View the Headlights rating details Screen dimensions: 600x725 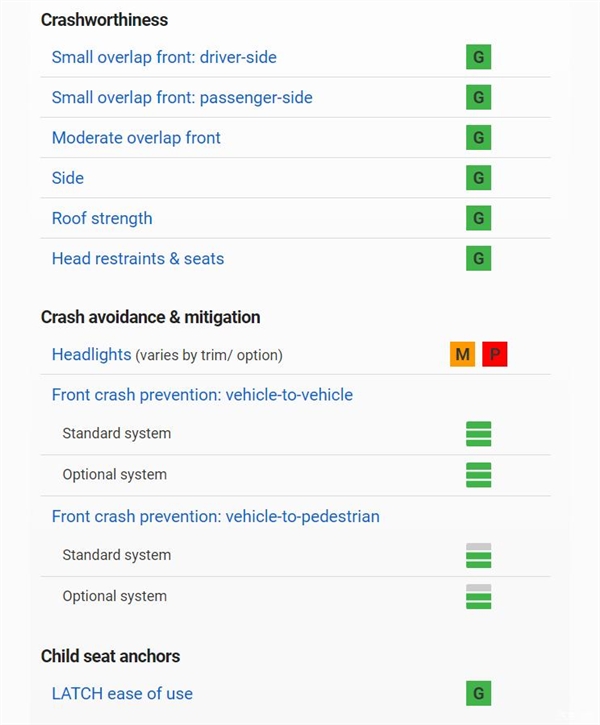[91, 354]
